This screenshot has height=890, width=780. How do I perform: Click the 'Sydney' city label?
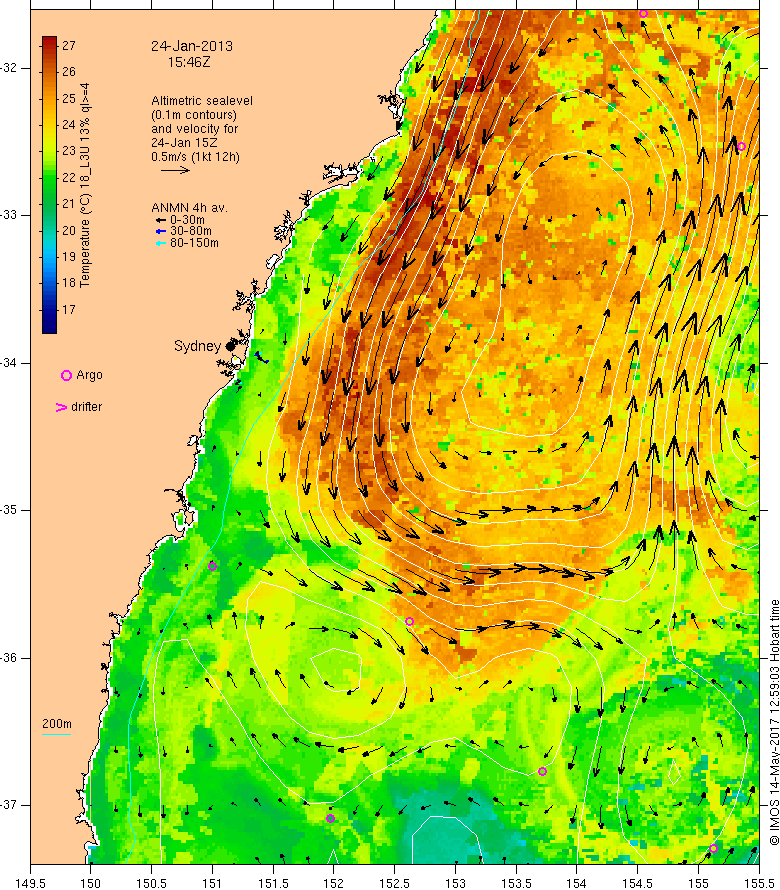197,346
